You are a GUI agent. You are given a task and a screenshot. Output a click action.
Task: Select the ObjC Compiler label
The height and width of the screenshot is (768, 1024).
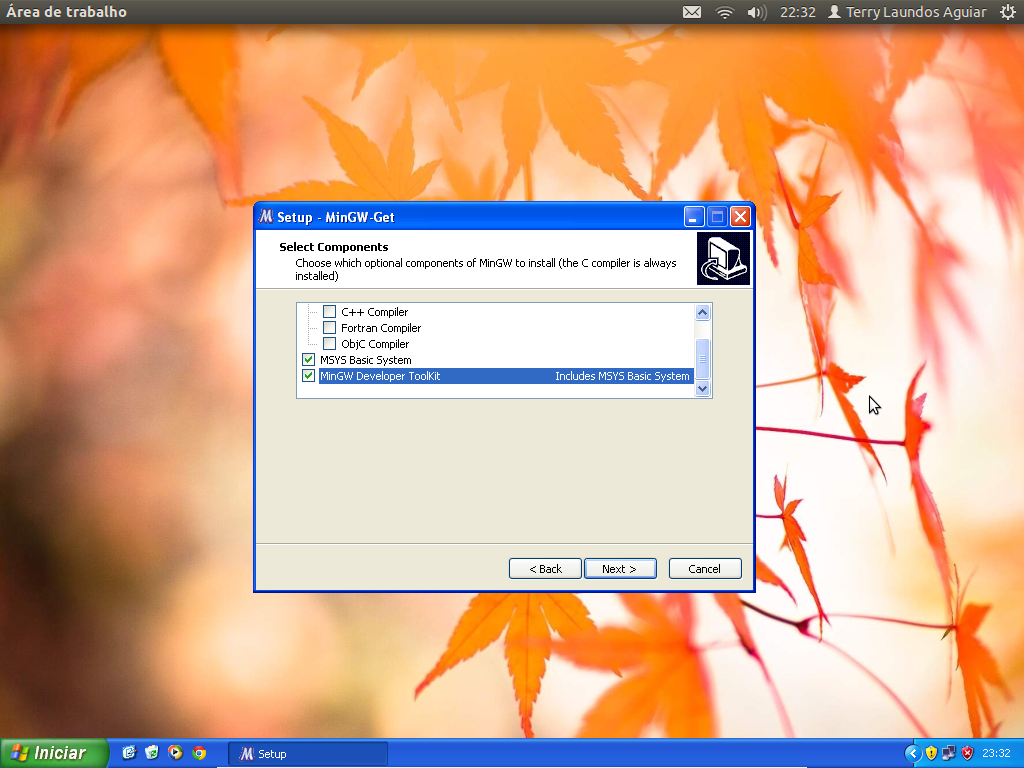(375, 344)
